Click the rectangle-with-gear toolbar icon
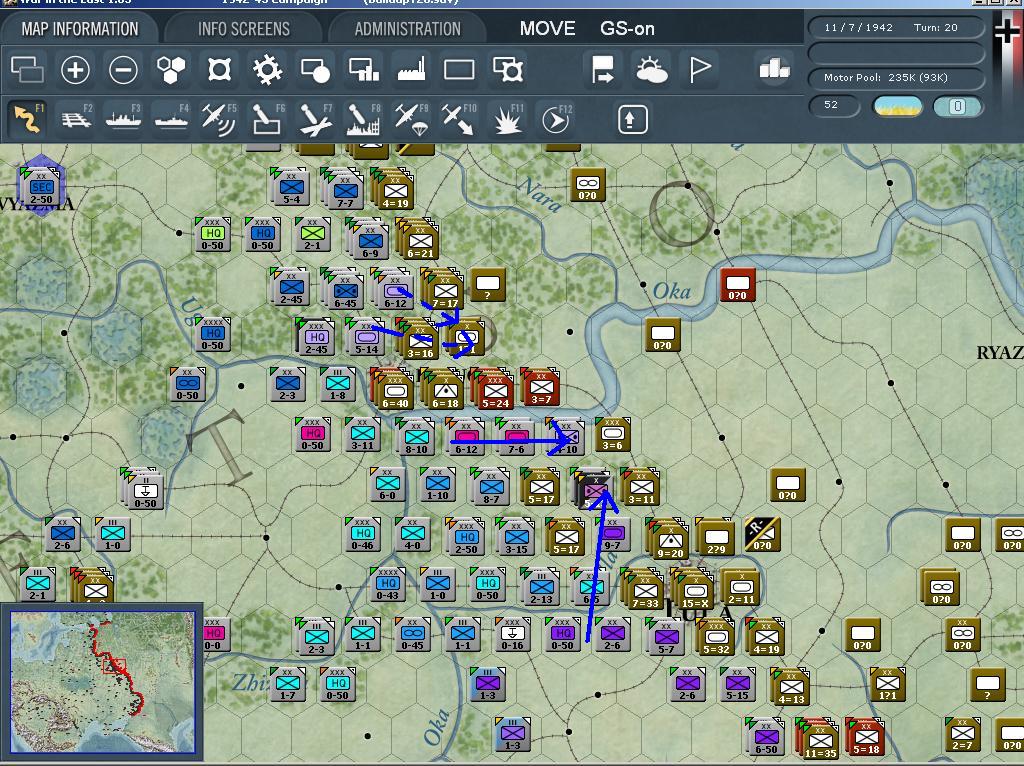The height and width of the screenshot is (766, 1024). click(508, 69)
